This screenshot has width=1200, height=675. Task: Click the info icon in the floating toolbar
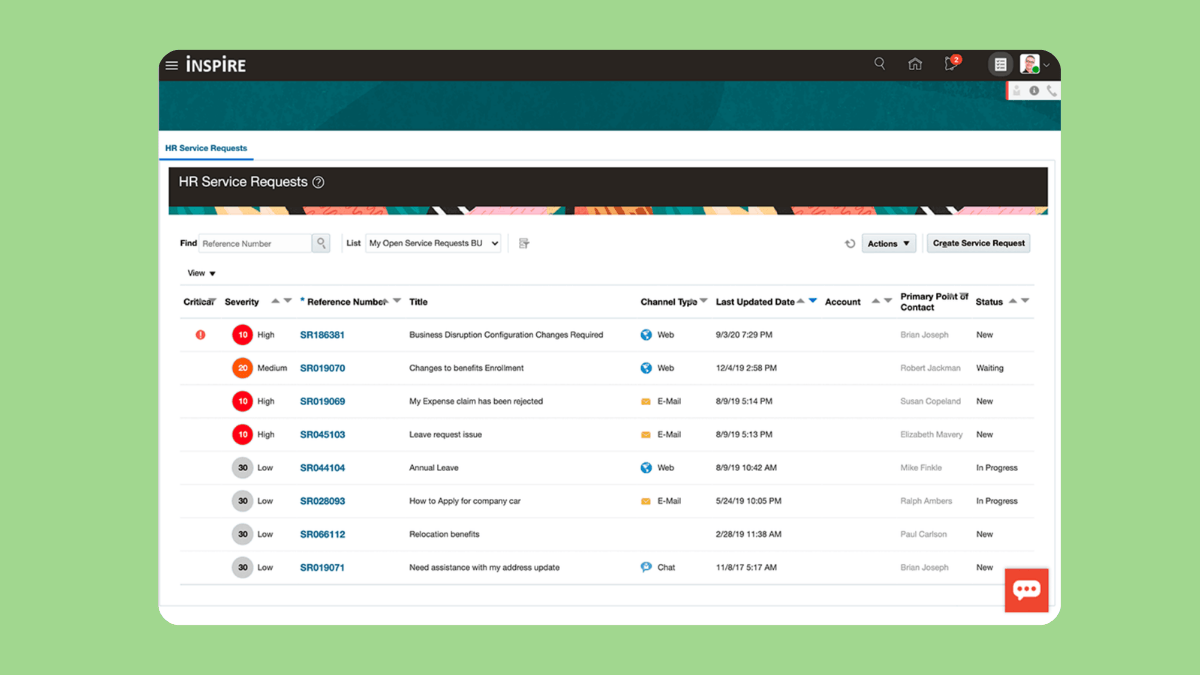click(1034, 90)
